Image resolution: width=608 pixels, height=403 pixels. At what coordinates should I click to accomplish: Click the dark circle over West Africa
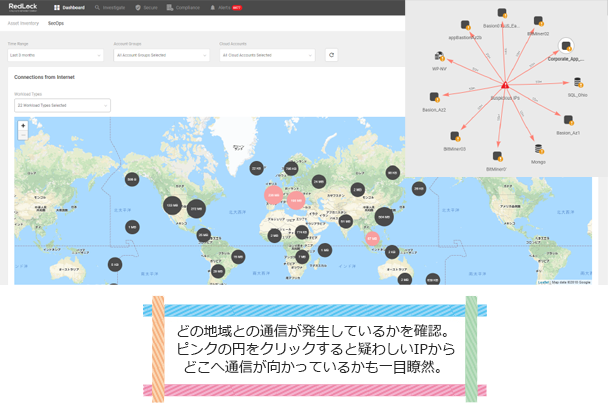(x=275, y=235)
